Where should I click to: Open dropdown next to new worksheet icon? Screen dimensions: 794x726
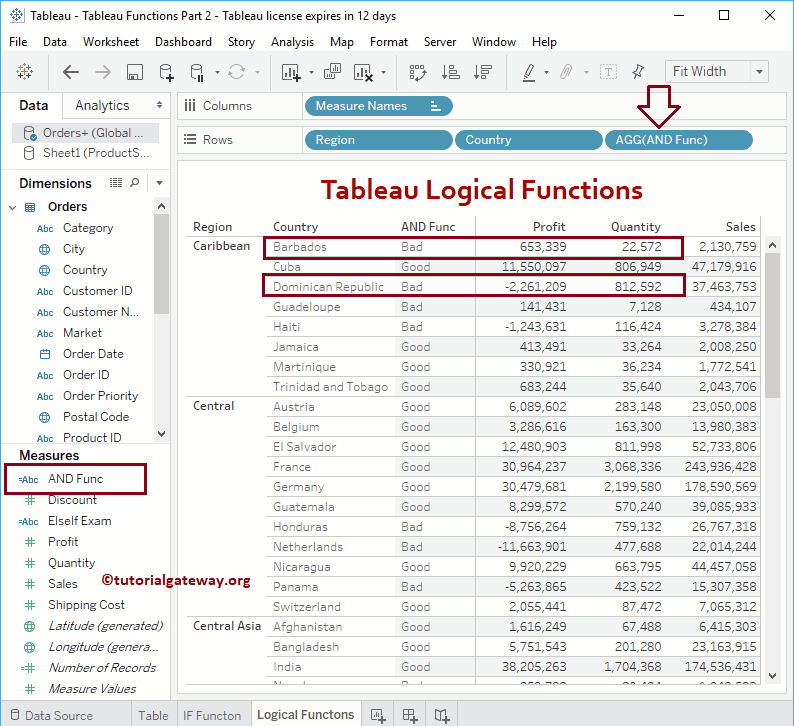coord(311,72)
